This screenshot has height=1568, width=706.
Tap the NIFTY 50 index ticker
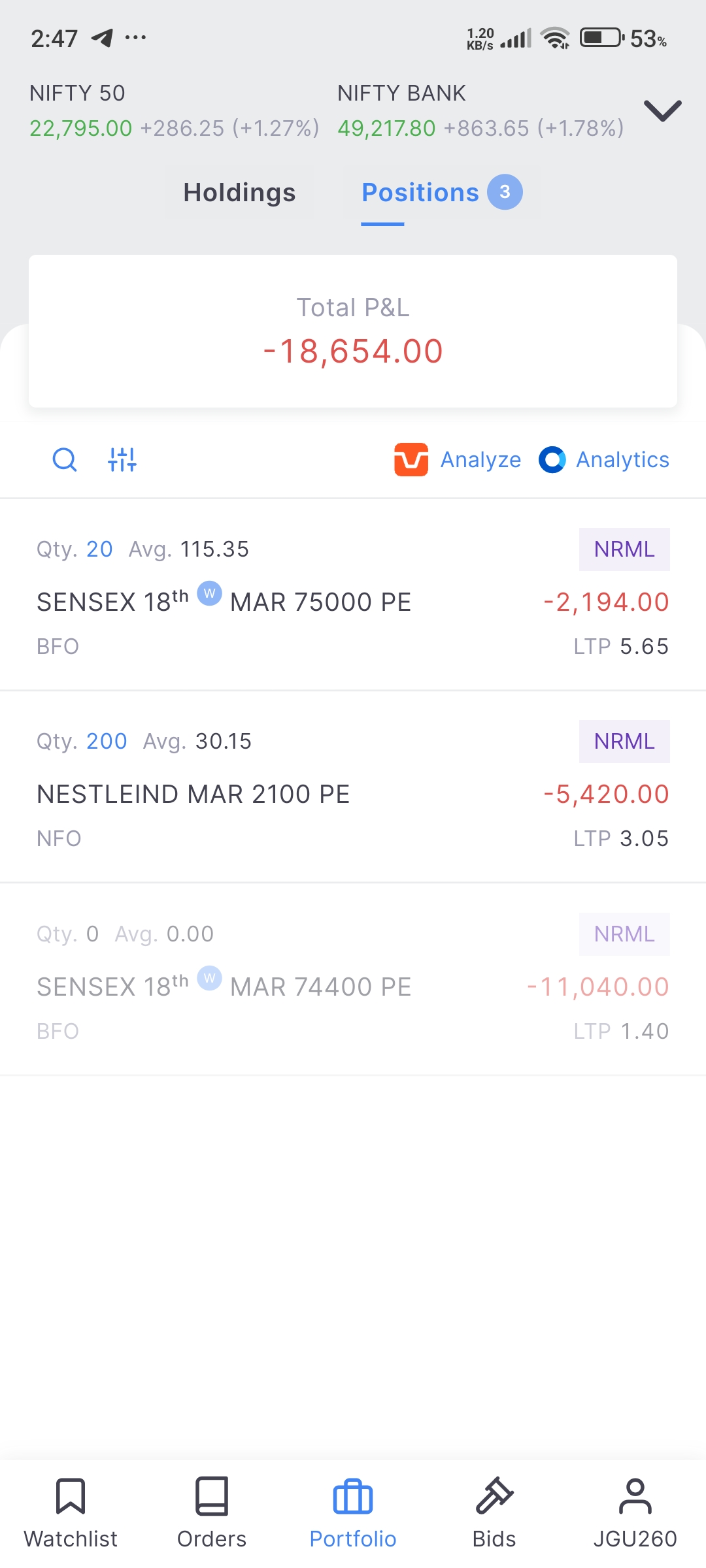[x=175, y=111]
